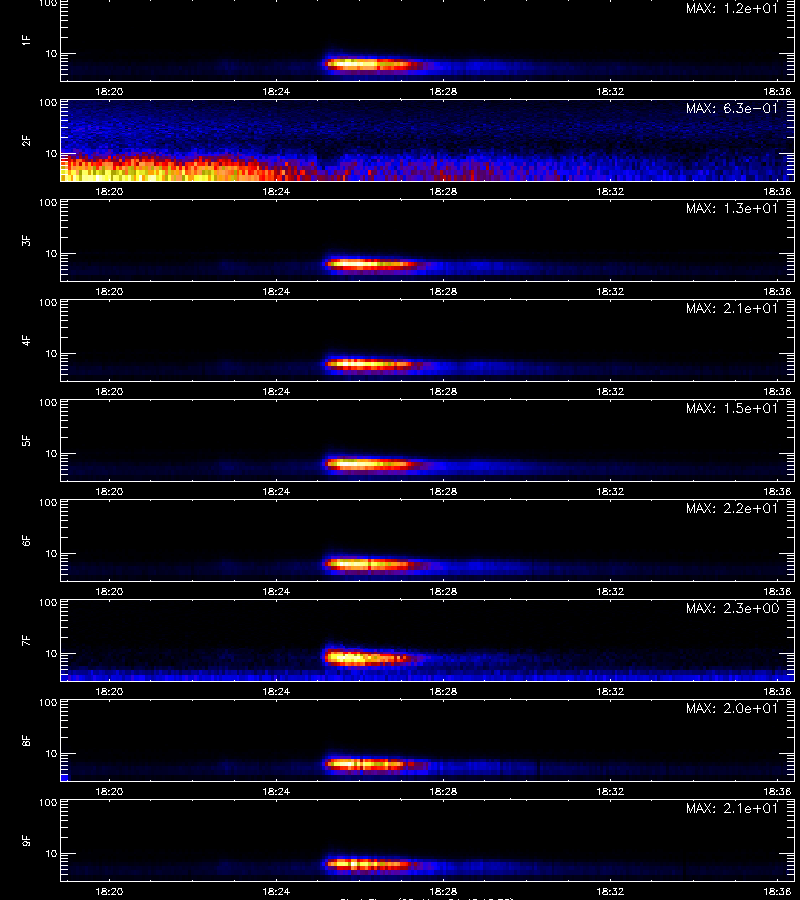Click the 18:20 time label under panel 1F

tap(109, 91)
